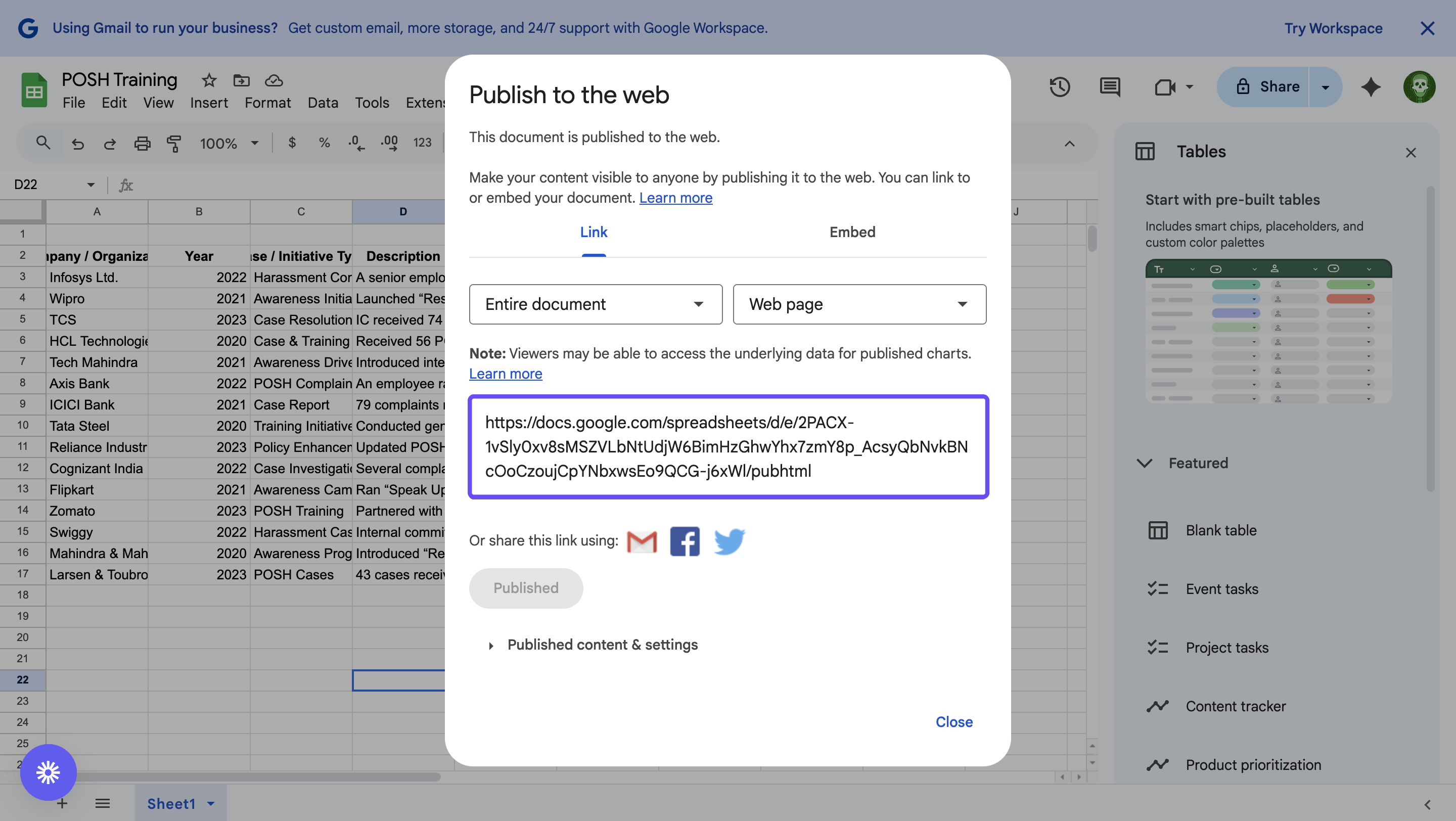
Task: Open Learn more link under Note
Action: [x=506, y=374]
